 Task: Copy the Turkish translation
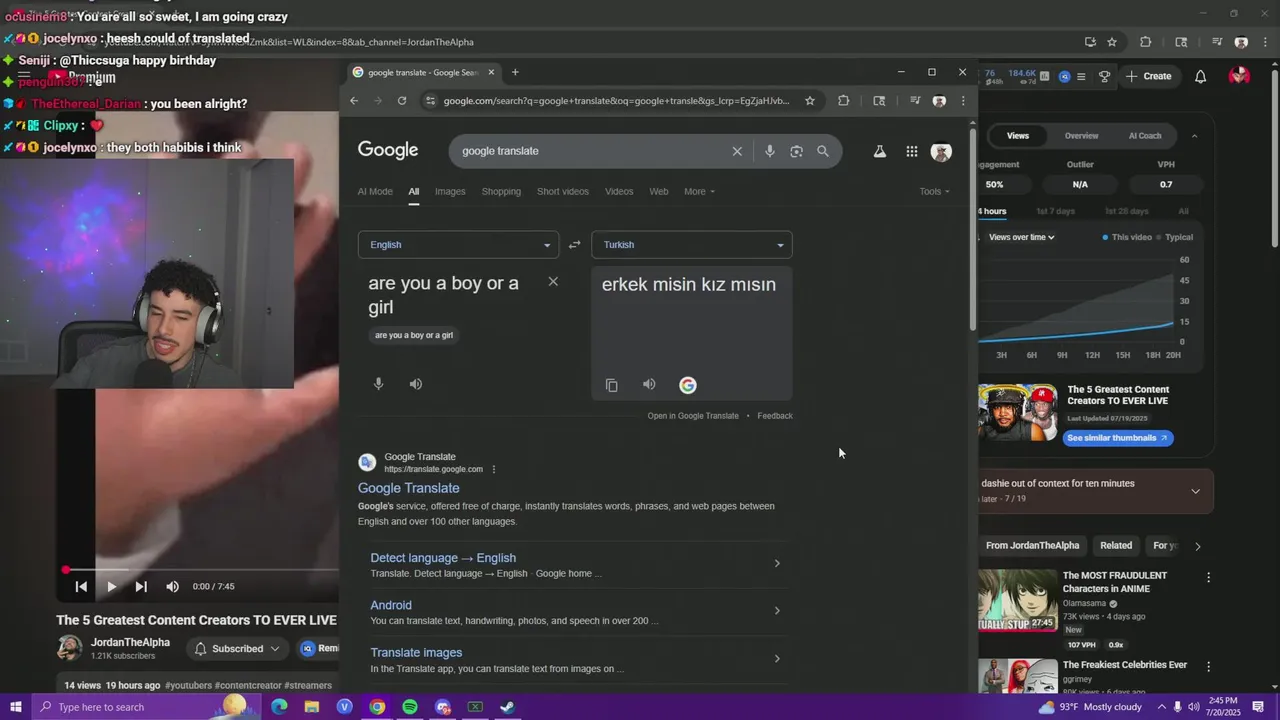click(612, 385)
